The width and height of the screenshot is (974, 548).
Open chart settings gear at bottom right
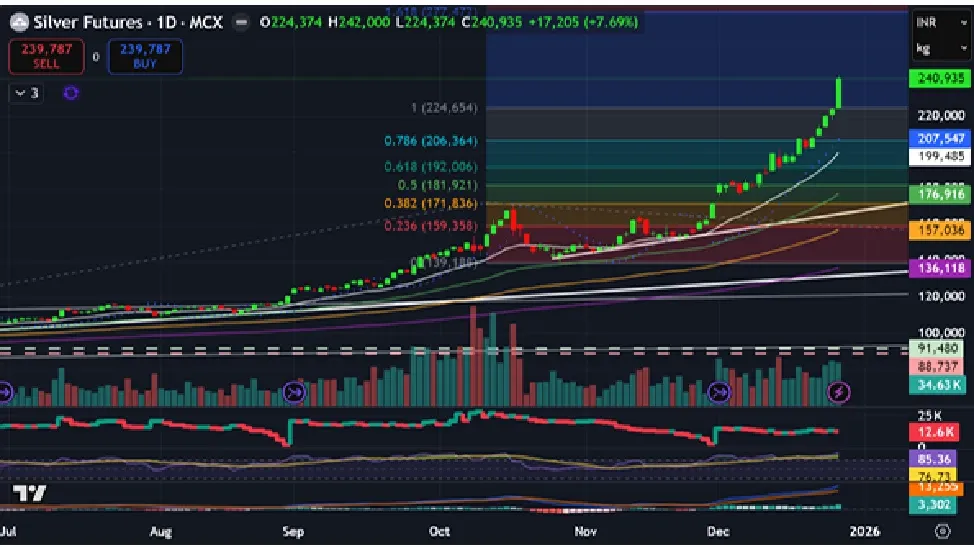(942, 531)
